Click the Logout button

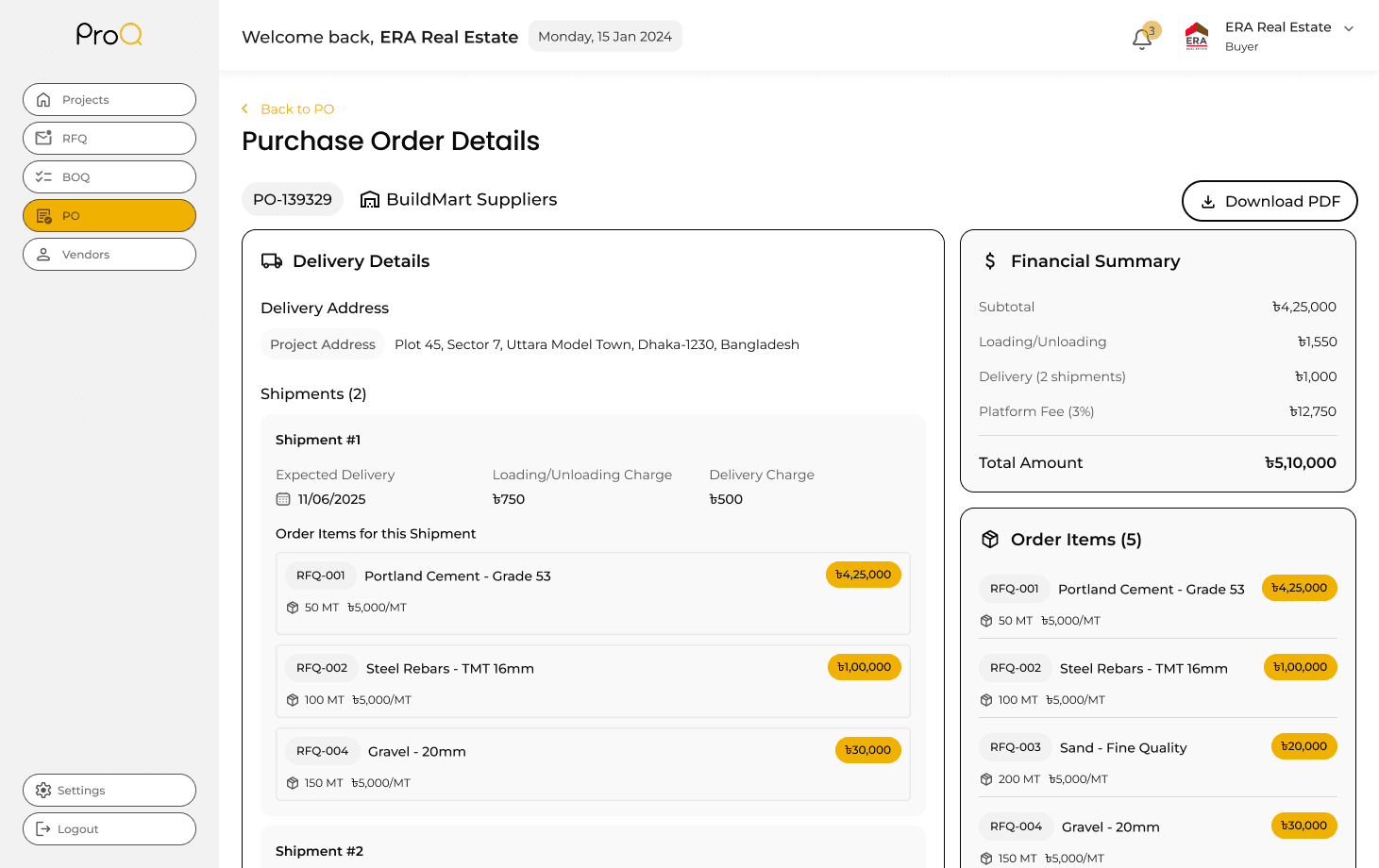pos(109,829)
